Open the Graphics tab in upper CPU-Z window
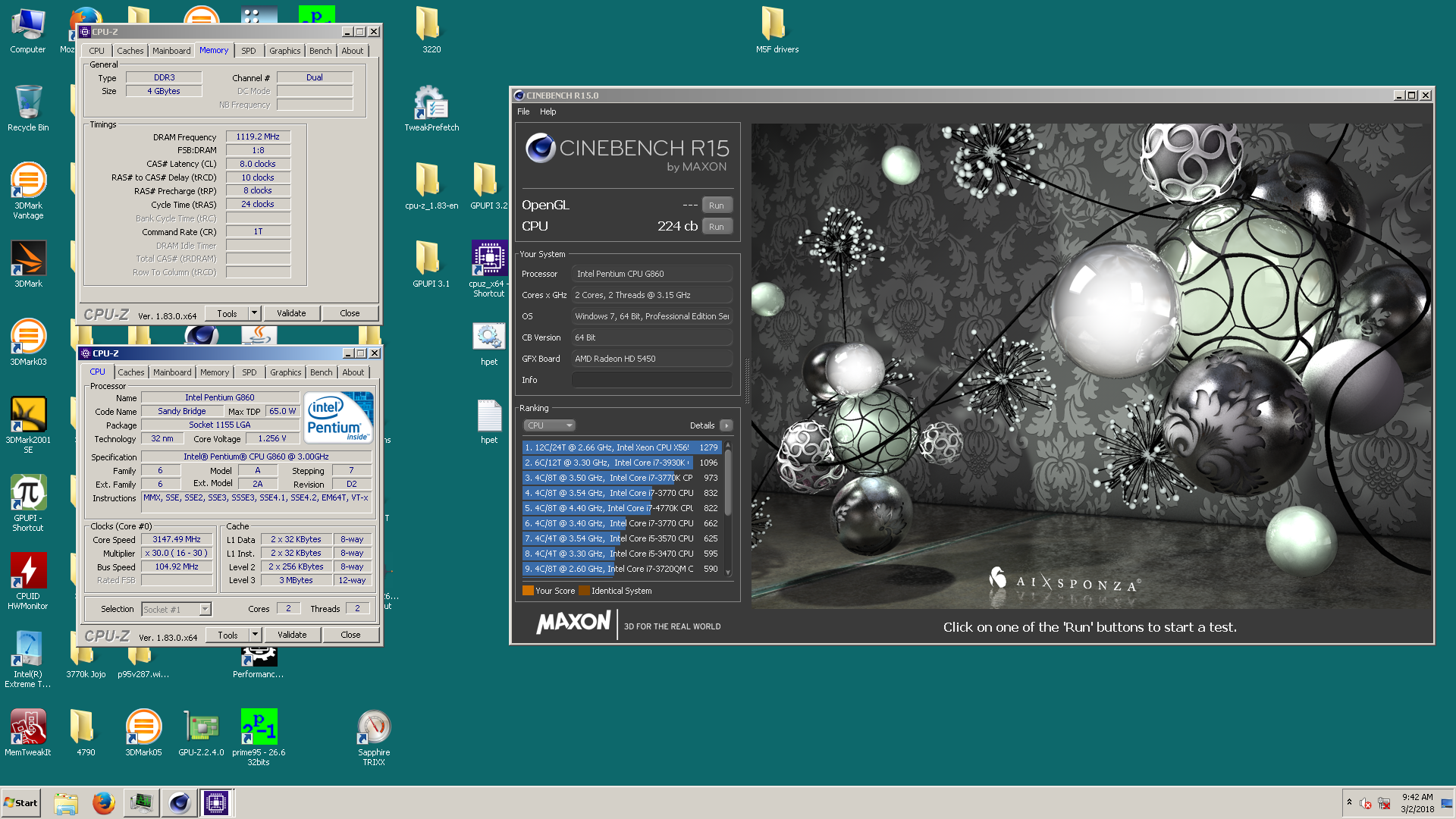Image resolution: width=1456 pixels, height=819 pixels. tap(285, 51)
